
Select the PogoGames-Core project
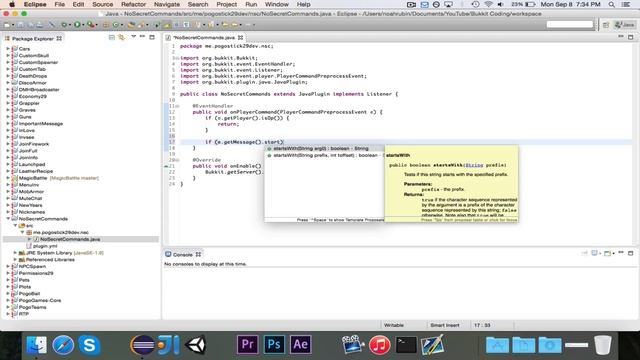click(x=40, y=300)
